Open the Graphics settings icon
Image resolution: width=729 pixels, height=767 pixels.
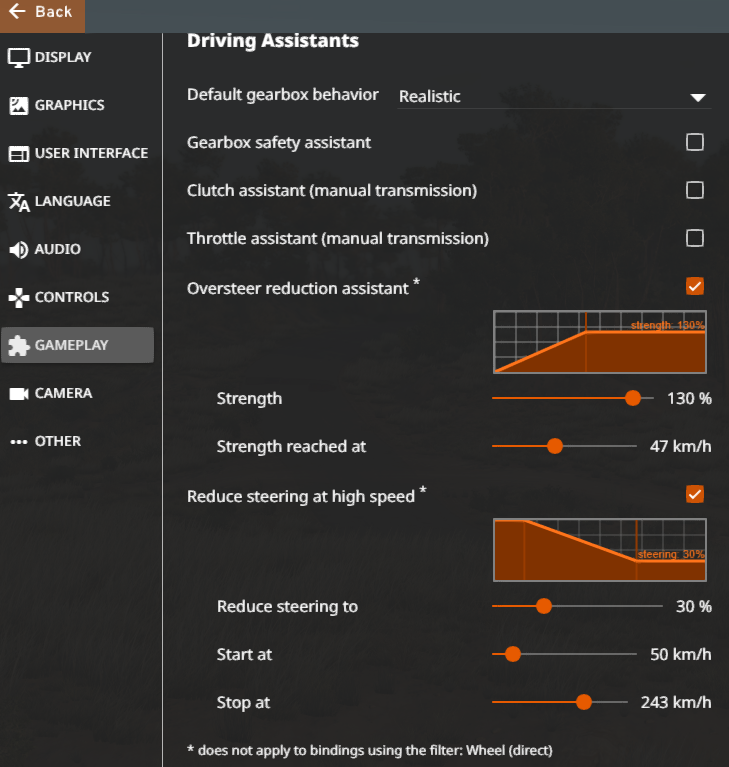(x=19, y=106)
